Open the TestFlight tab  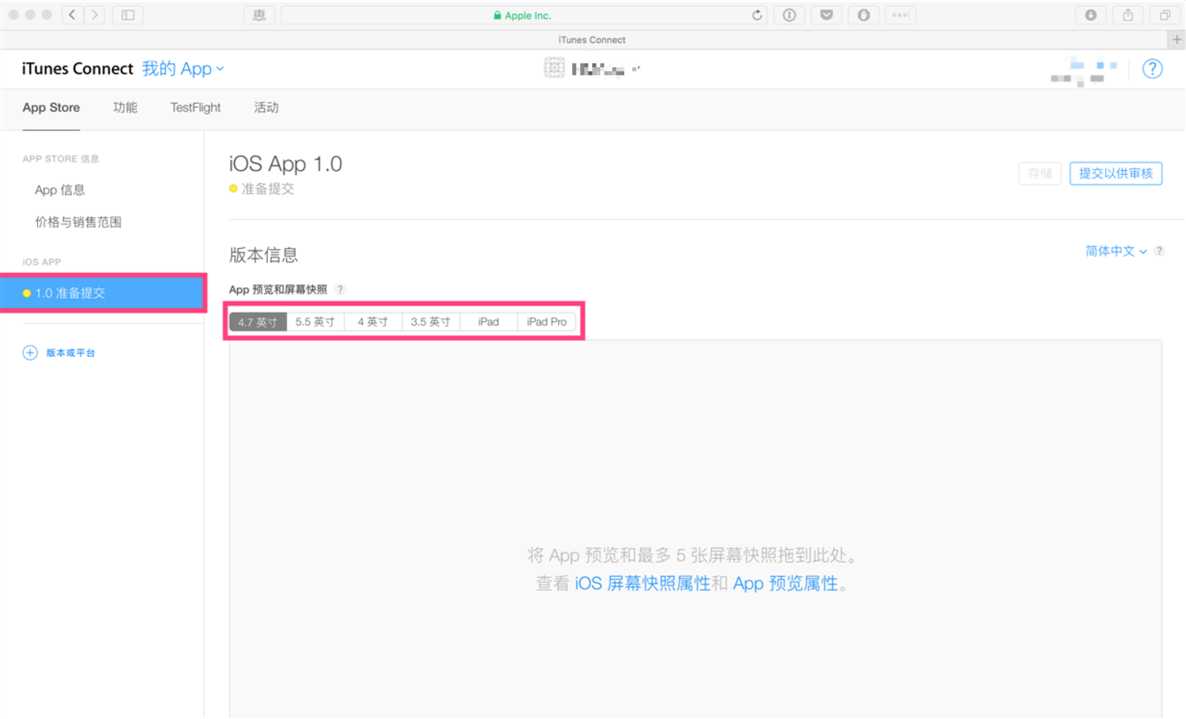pos(195,107)
